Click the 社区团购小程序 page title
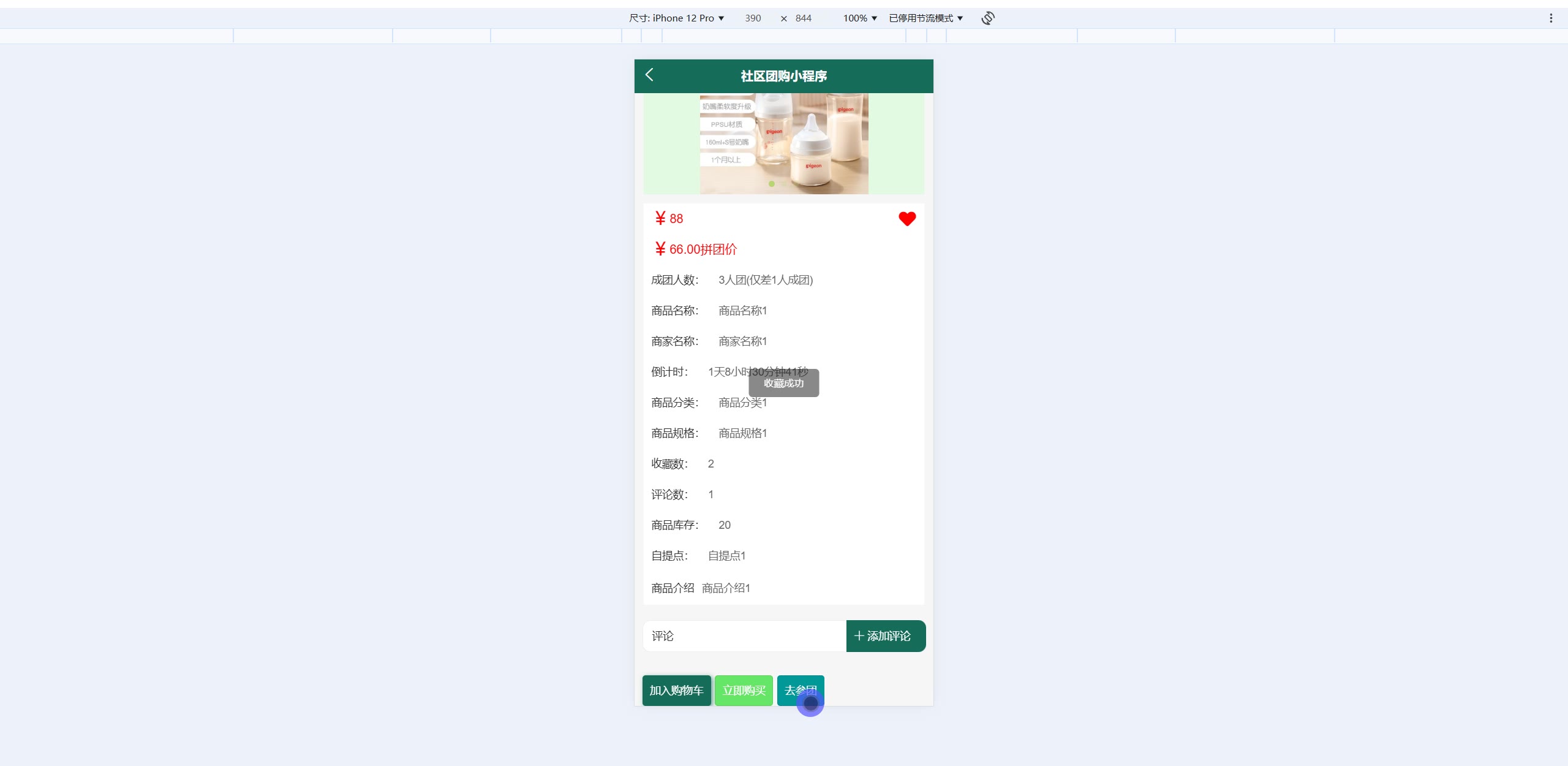Image resolution: width=1568 pixels, height=766 pixels. [x=783, y=76]
